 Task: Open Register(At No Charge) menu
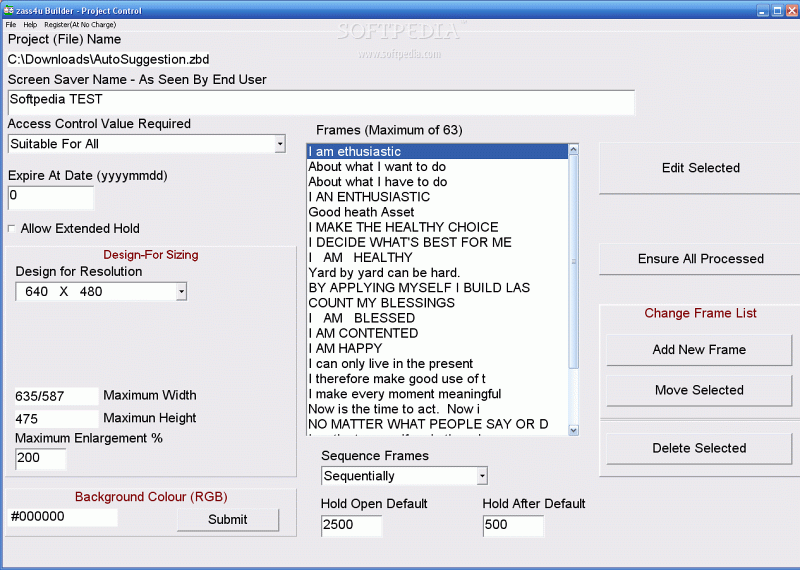(80, 24)
